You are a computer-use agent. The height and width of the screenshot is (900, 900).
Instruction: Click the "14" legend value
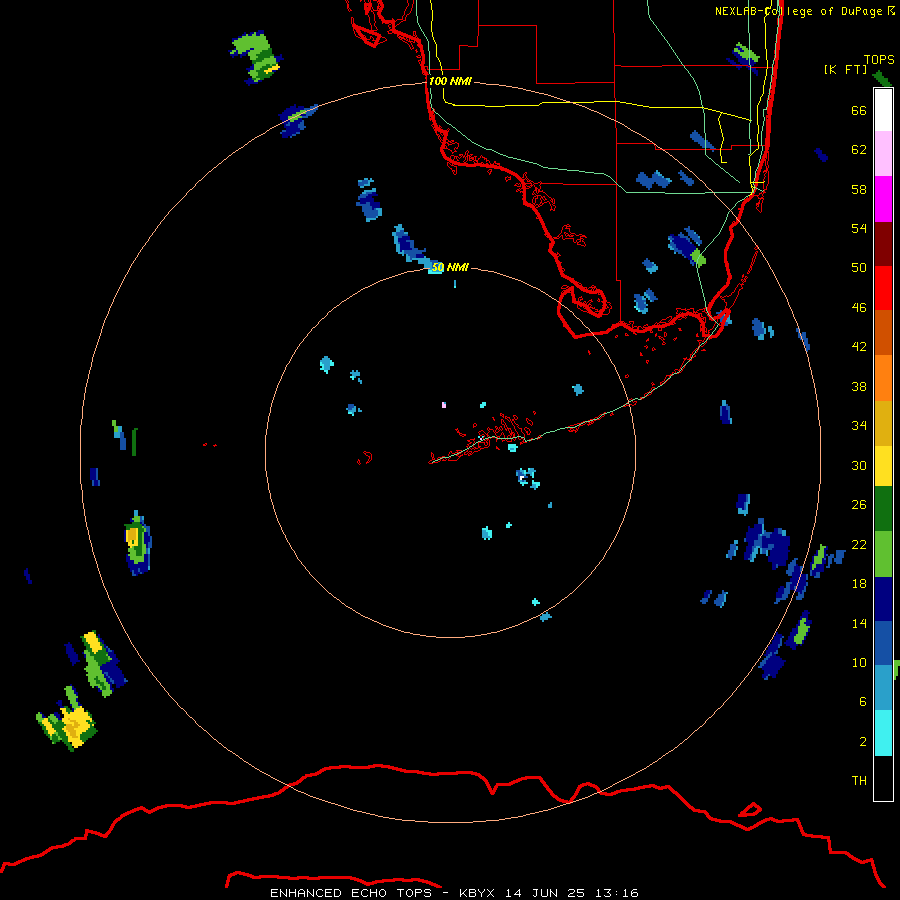pyautogui.click(x=859, y=623)
